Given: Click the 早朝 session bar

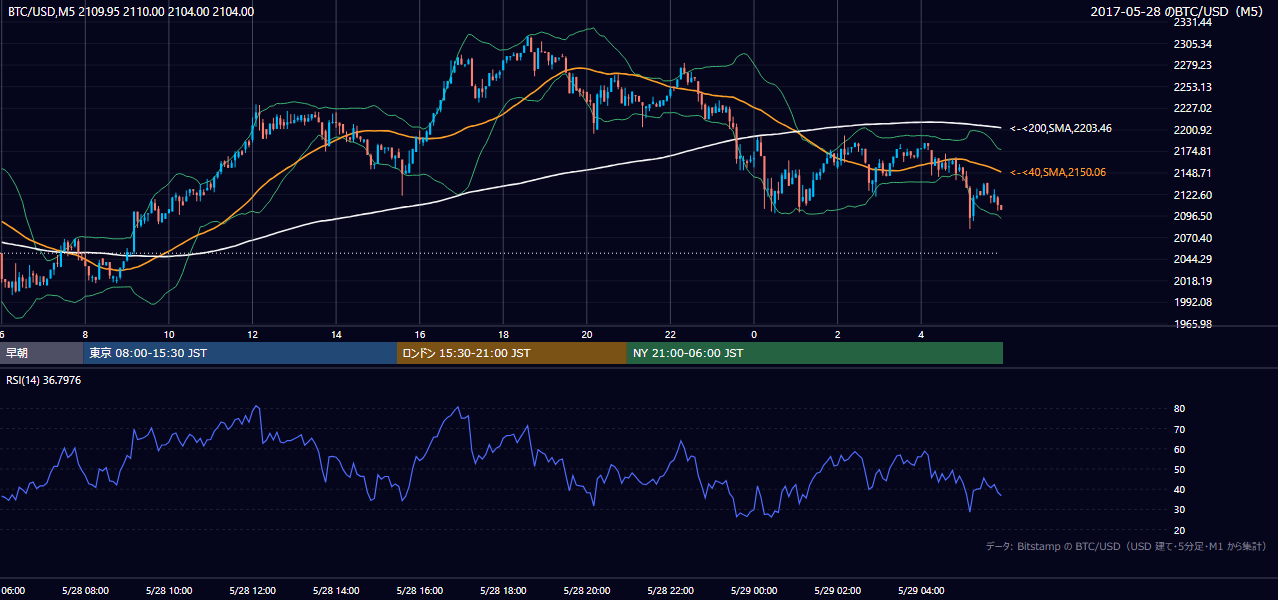Looking at the screenshot, I should pos(41,353).
